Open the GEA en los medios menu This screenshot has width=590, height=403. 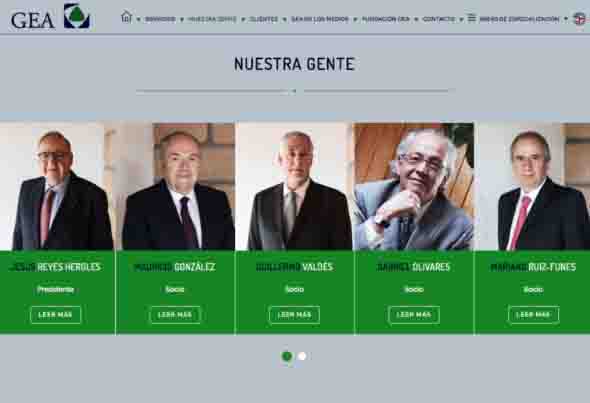tap(320, 19)
